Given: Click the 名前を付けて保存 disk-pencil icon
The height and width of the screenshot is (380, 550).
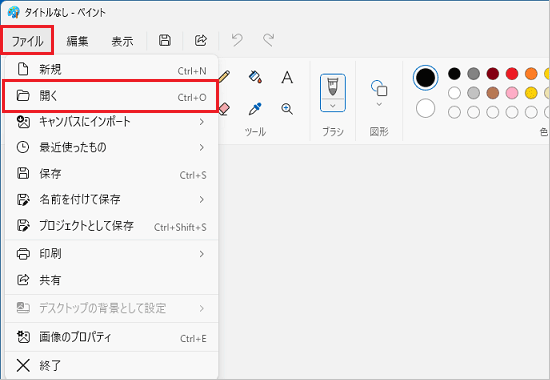Looking at the screenshot, I should click(x=23, y=199).
